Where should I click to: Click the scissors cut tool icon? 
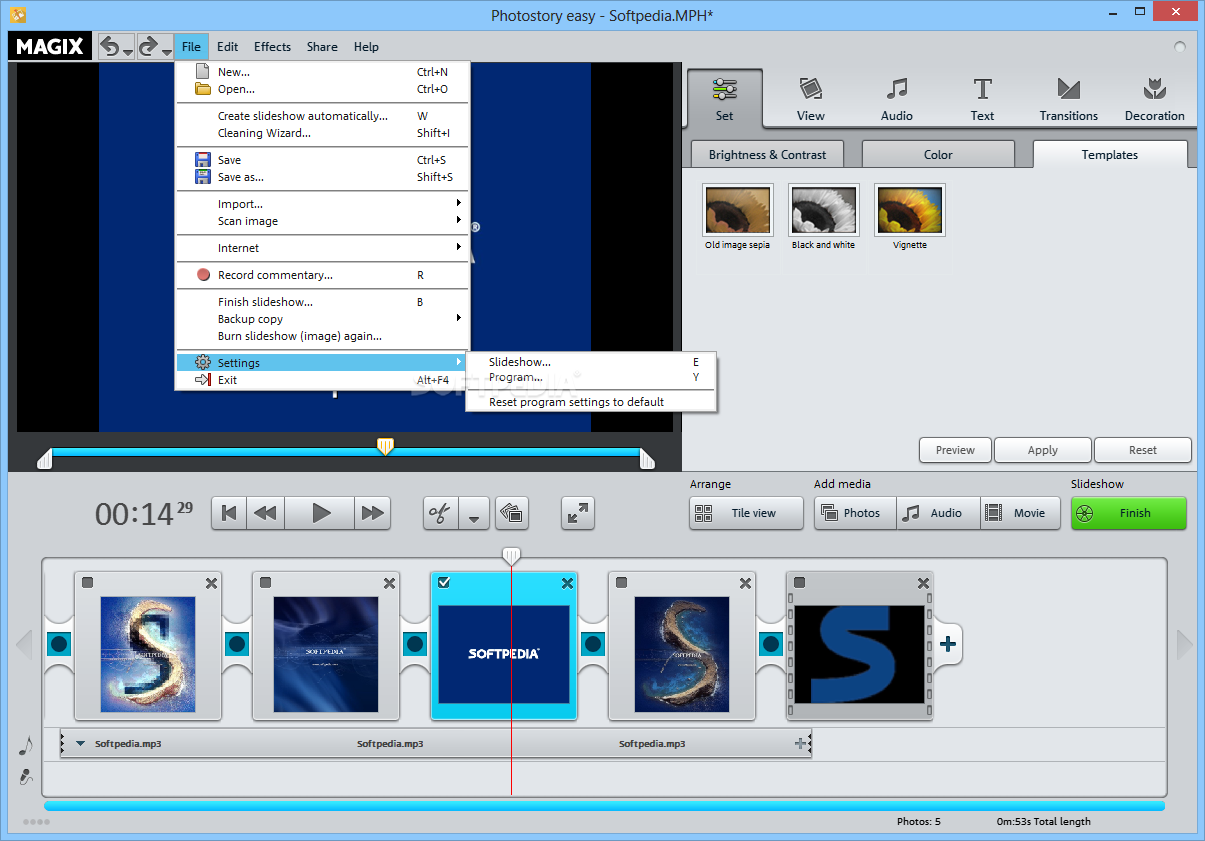(x=440, y=513)
